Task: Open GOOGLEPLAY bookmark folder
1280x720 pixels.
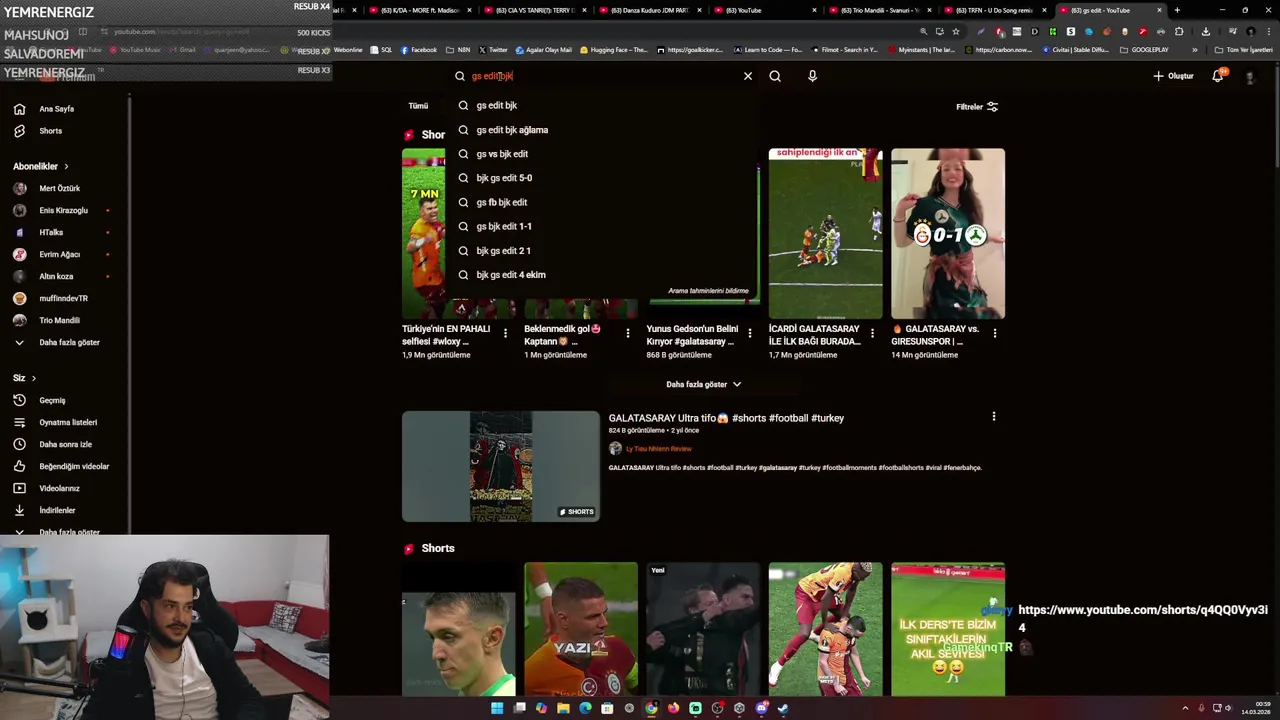Action: coord(1144,50)
